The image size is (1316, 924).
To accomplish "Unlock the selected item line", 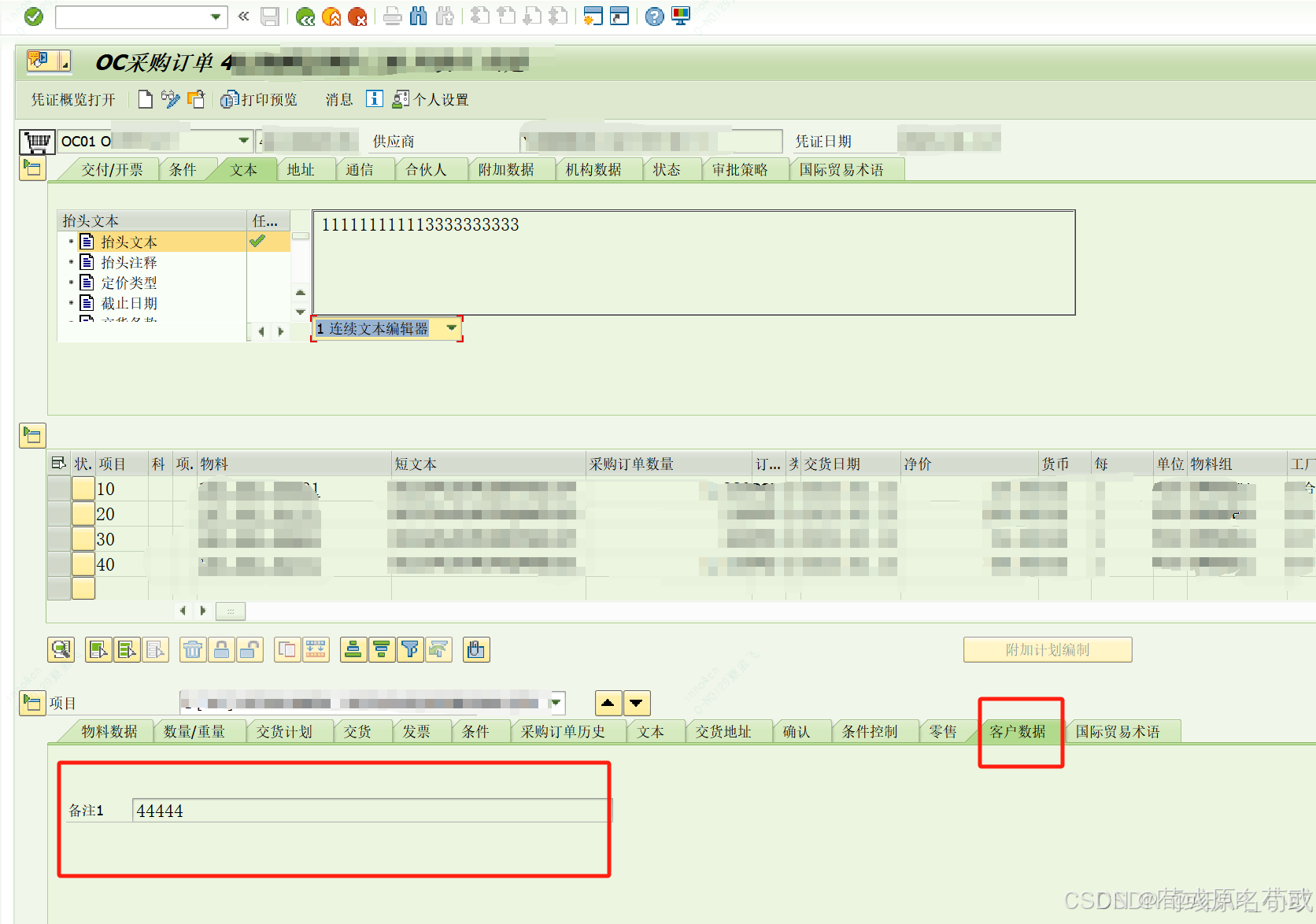I will 250,649.
